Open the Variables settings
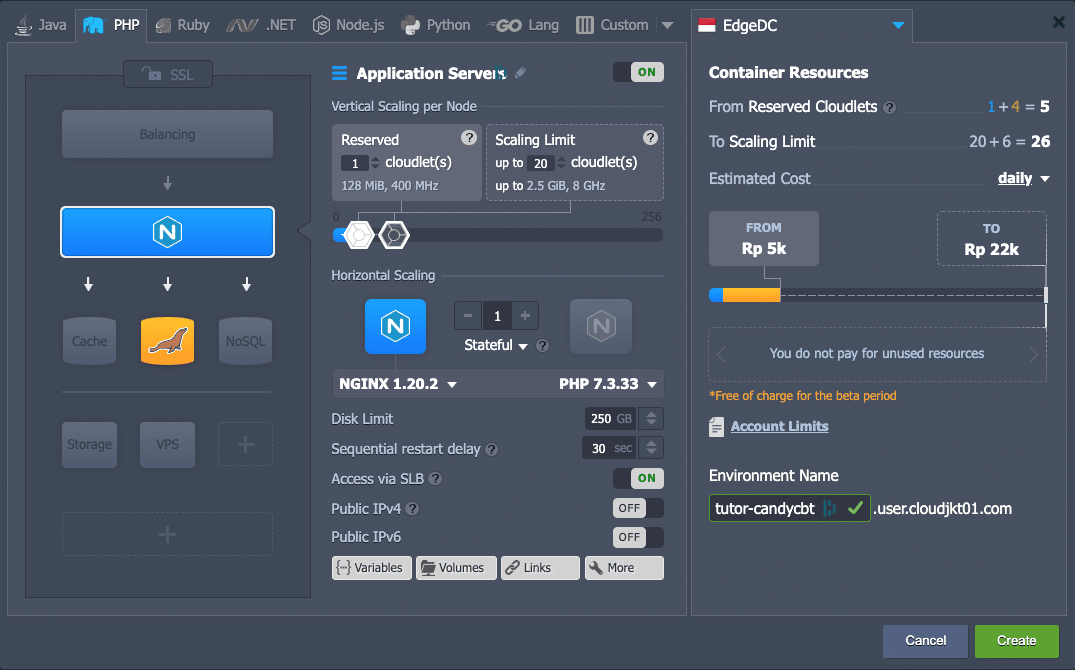 [x=372, y=568]
